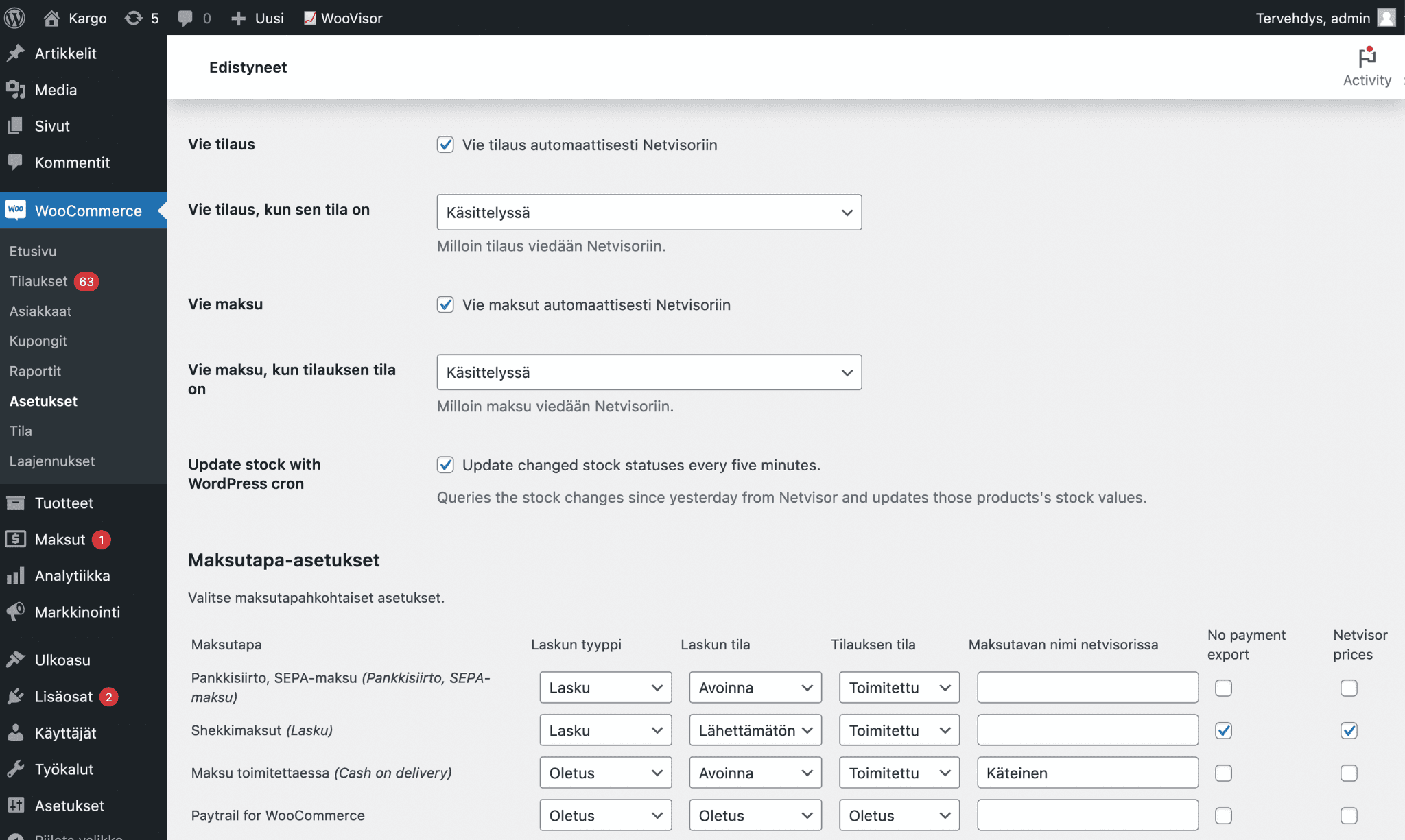Open the Vie tilaus, kun sen tila on dropdown
1405x840 pixels.
(x=649, y=213)
